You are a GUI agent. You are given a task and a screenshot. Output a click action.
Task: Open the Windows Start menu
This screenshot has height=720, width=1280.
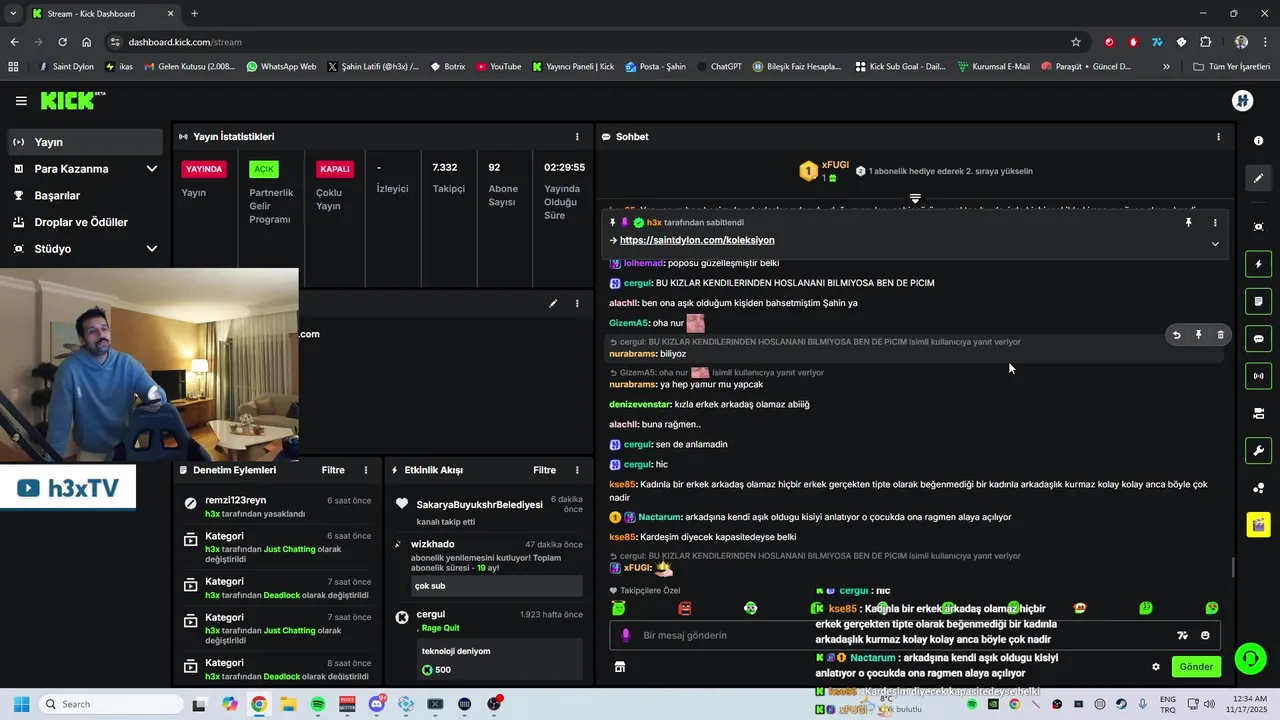pos(21,704)
